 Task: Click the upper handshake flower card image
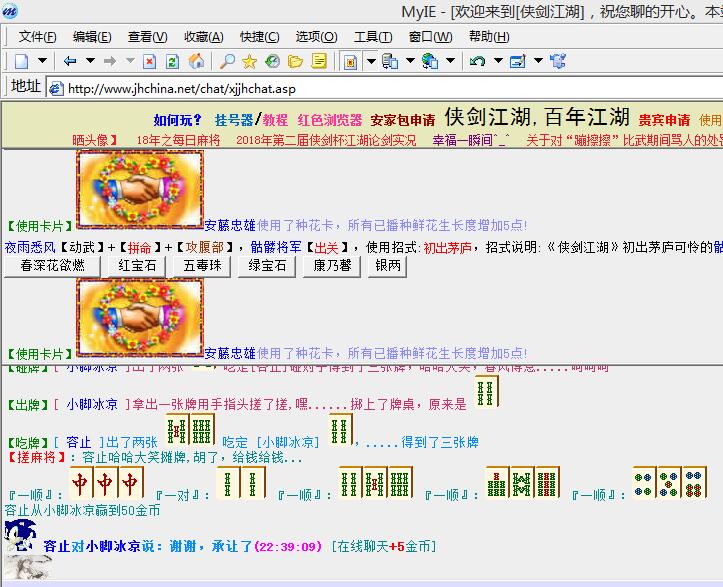[140, 190]
